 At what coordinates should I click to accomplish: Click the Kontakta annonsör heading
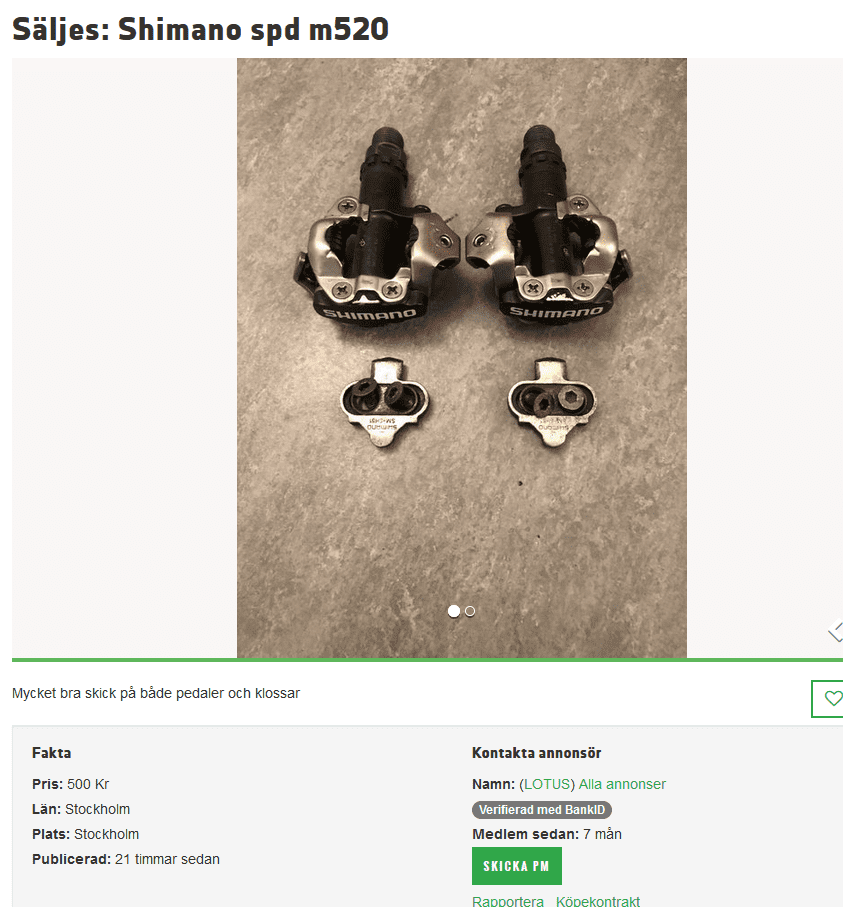(536, 753)
